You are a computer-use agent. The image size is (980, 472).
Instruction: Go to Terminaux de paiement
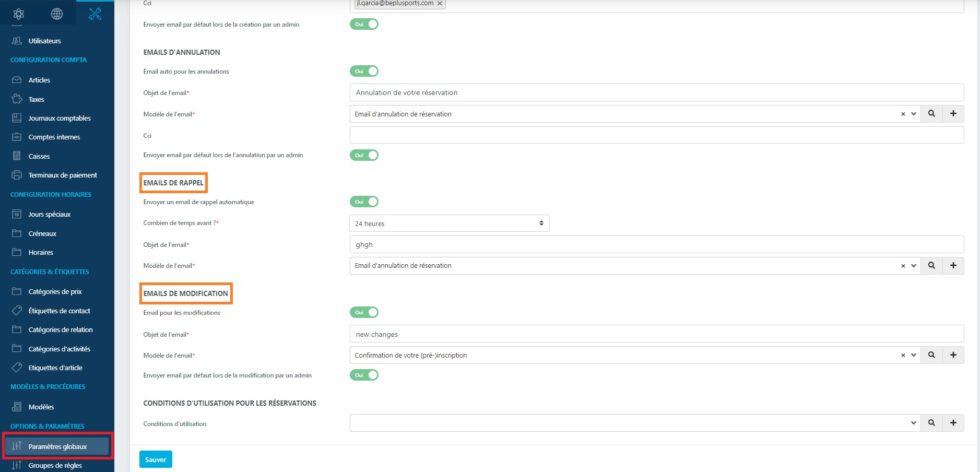click(x=62, y=175)
